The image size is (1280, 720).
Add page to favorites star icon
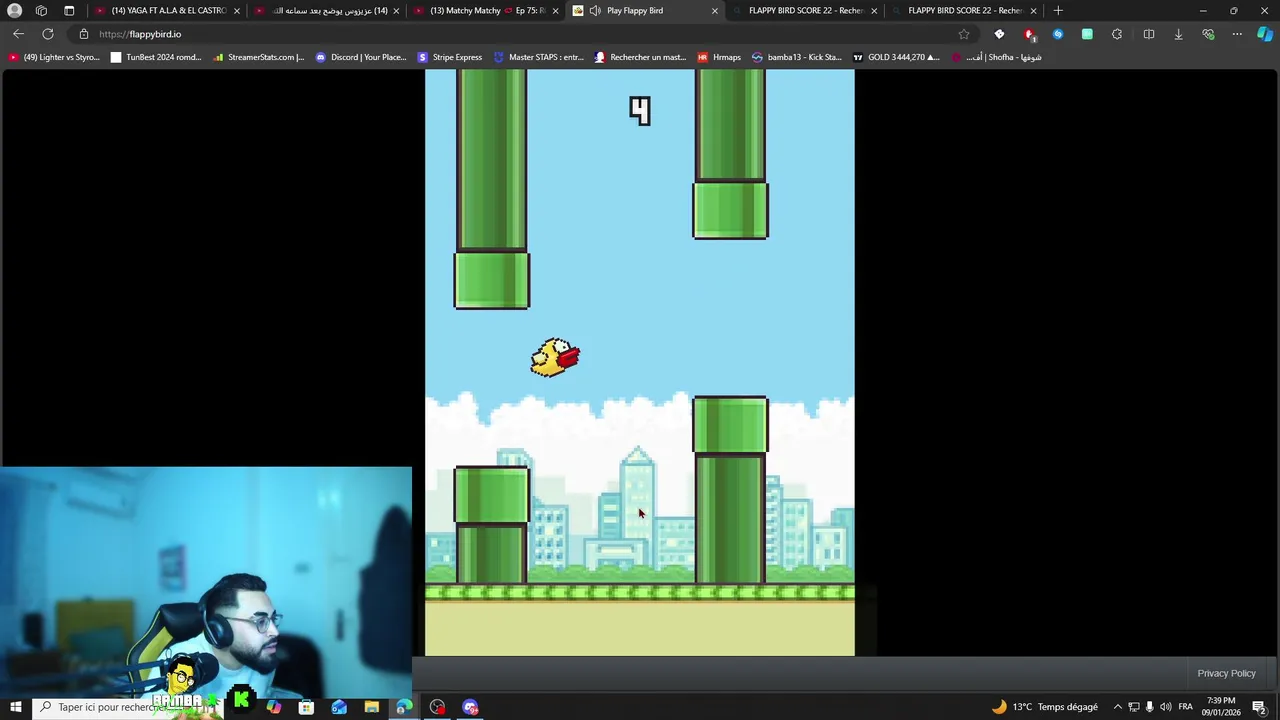click(x=964, y=34)
